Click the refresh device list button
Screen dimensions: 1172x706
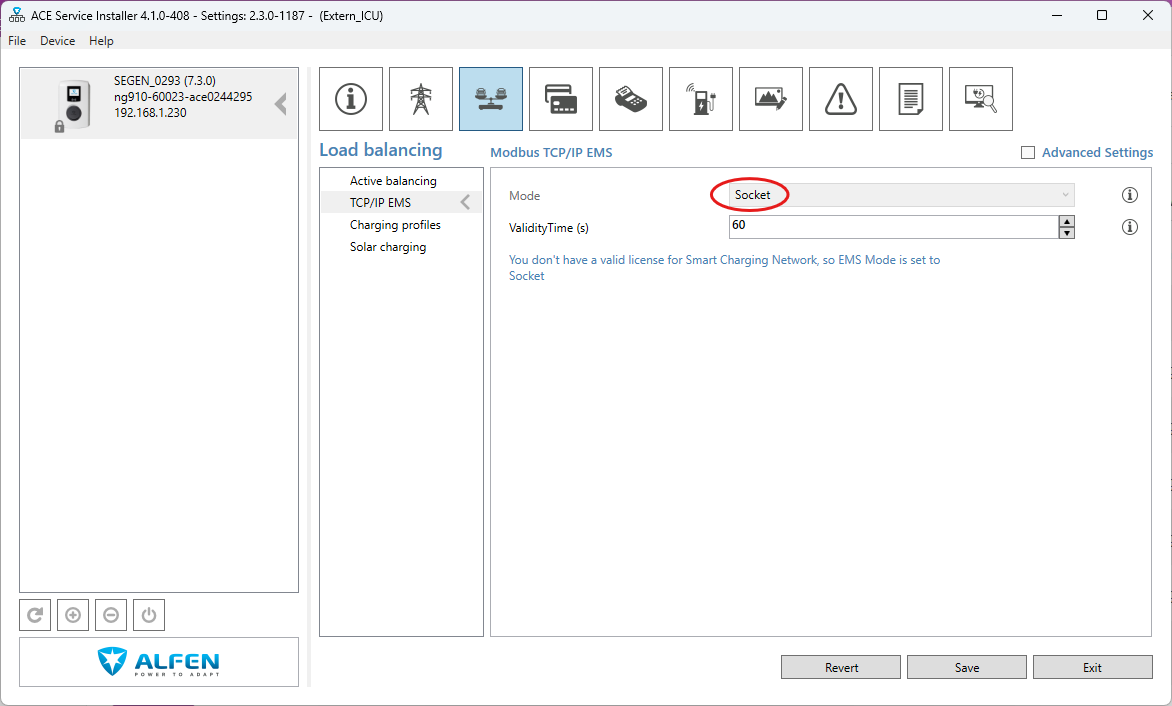point(35,615)
